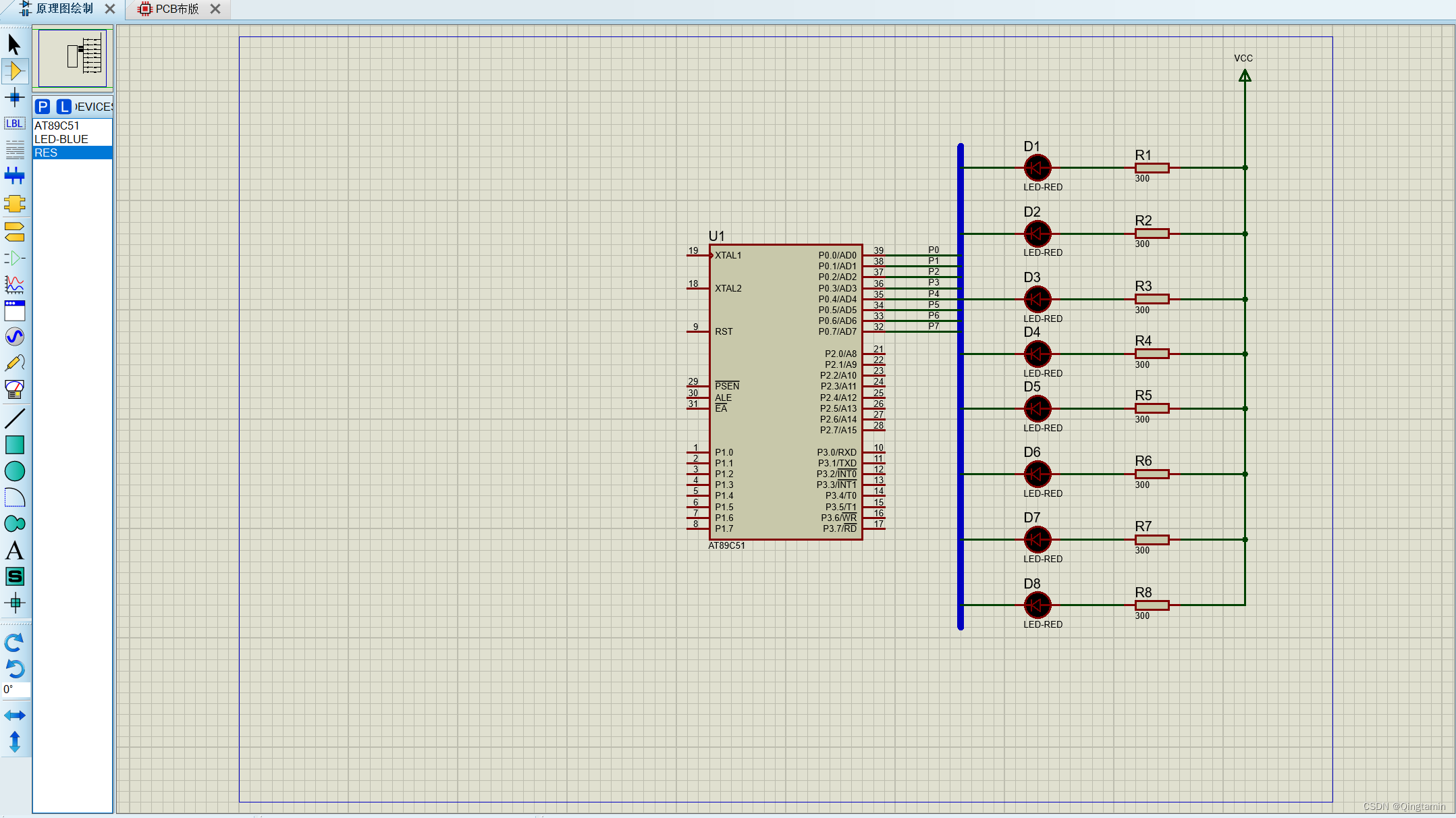Image resolution: width=1456 pixels, height=818 pixels.
Task: Select LED-BLUE in the device list
Action: [x=61, y=139]
